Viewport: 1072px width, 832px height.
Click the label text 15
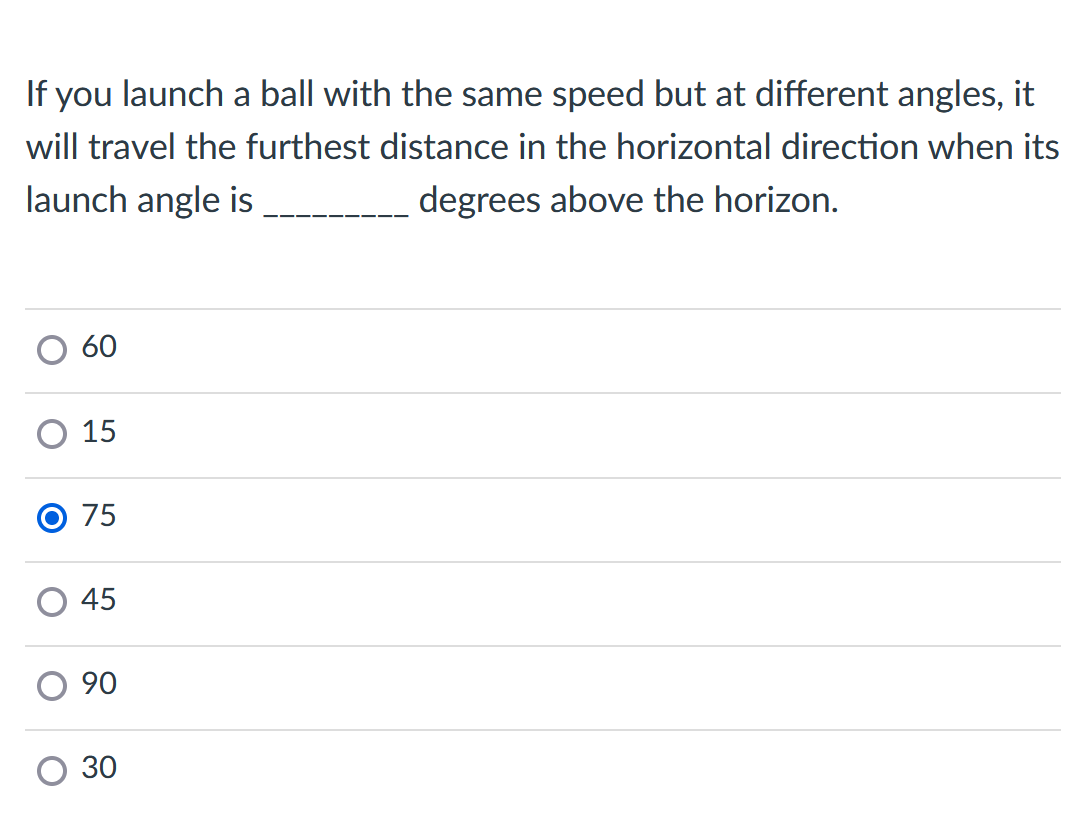click(99, 431)
